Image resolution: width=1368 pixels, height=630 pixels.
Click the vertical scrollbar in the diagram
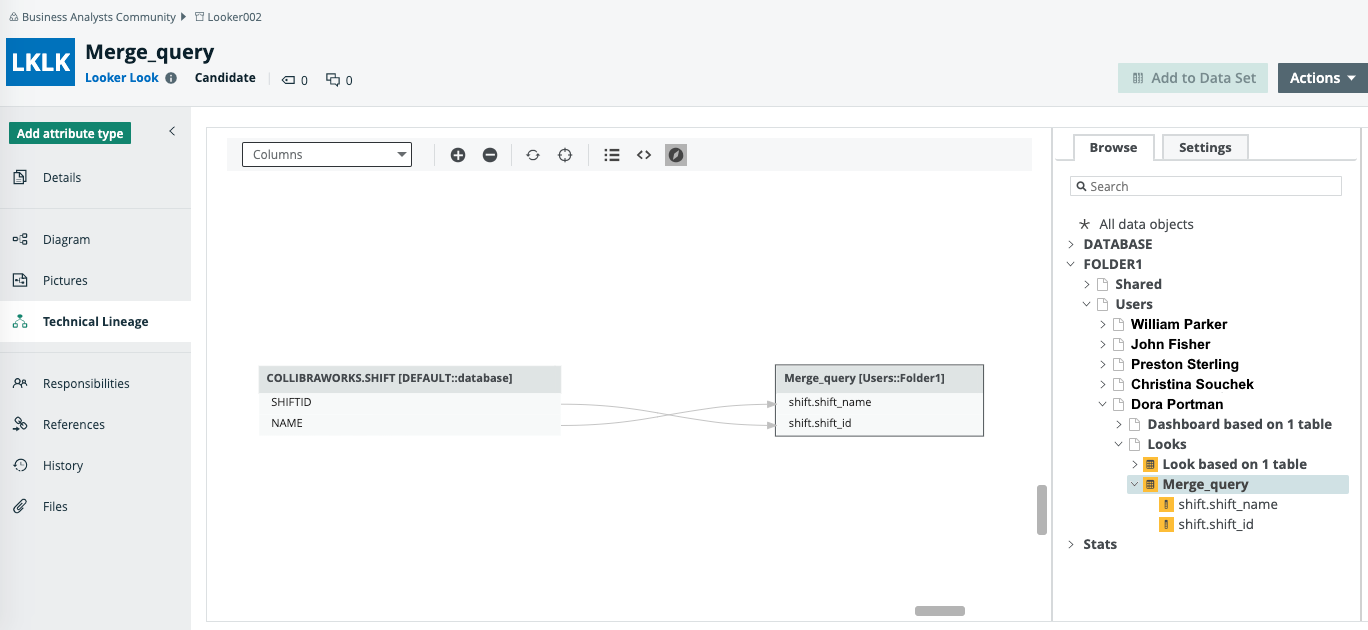coord(1041,510)
